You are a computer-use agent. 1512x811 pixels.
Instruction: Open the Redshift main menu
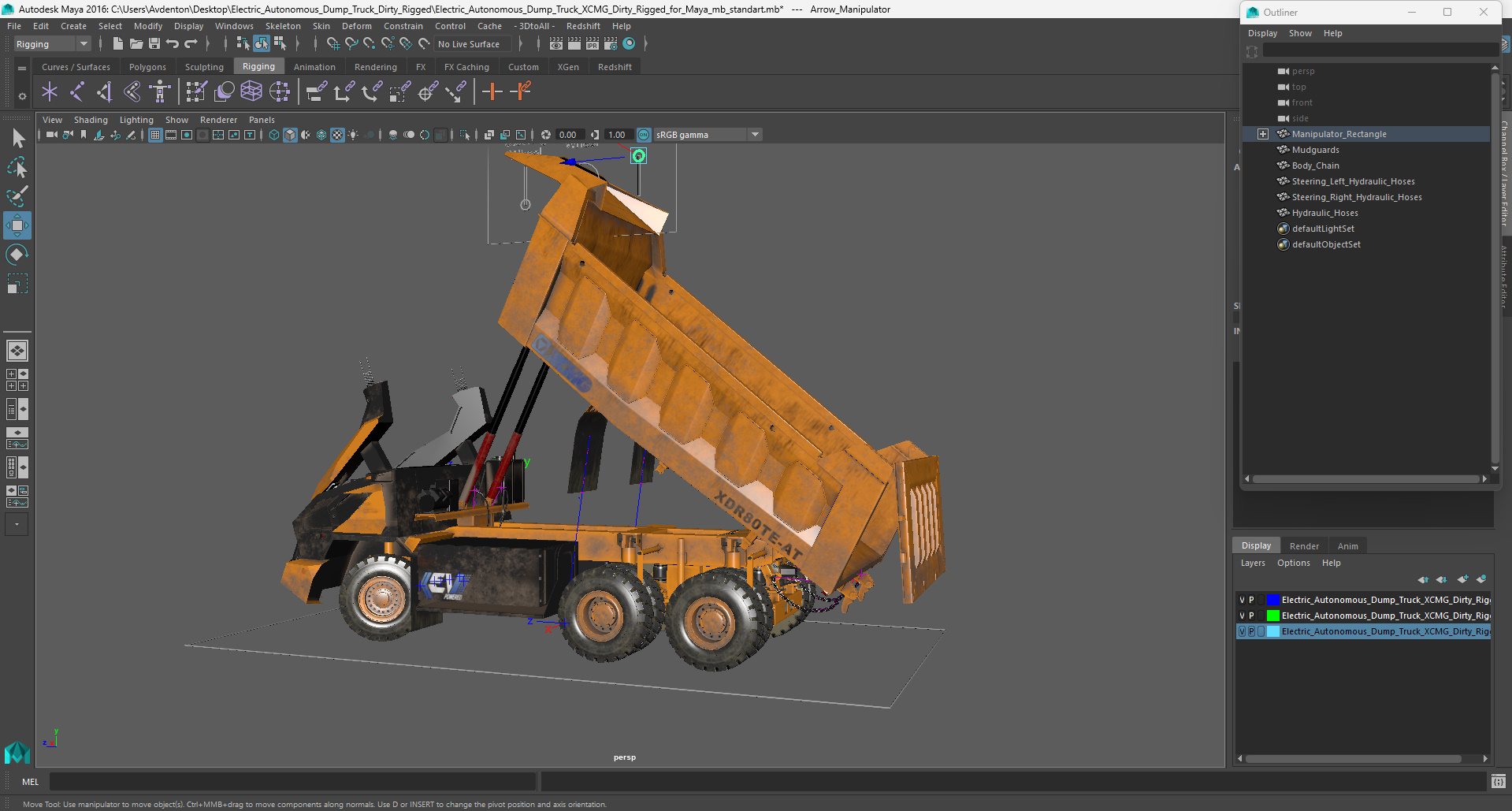pyautogui.click(x=583, y=26)
